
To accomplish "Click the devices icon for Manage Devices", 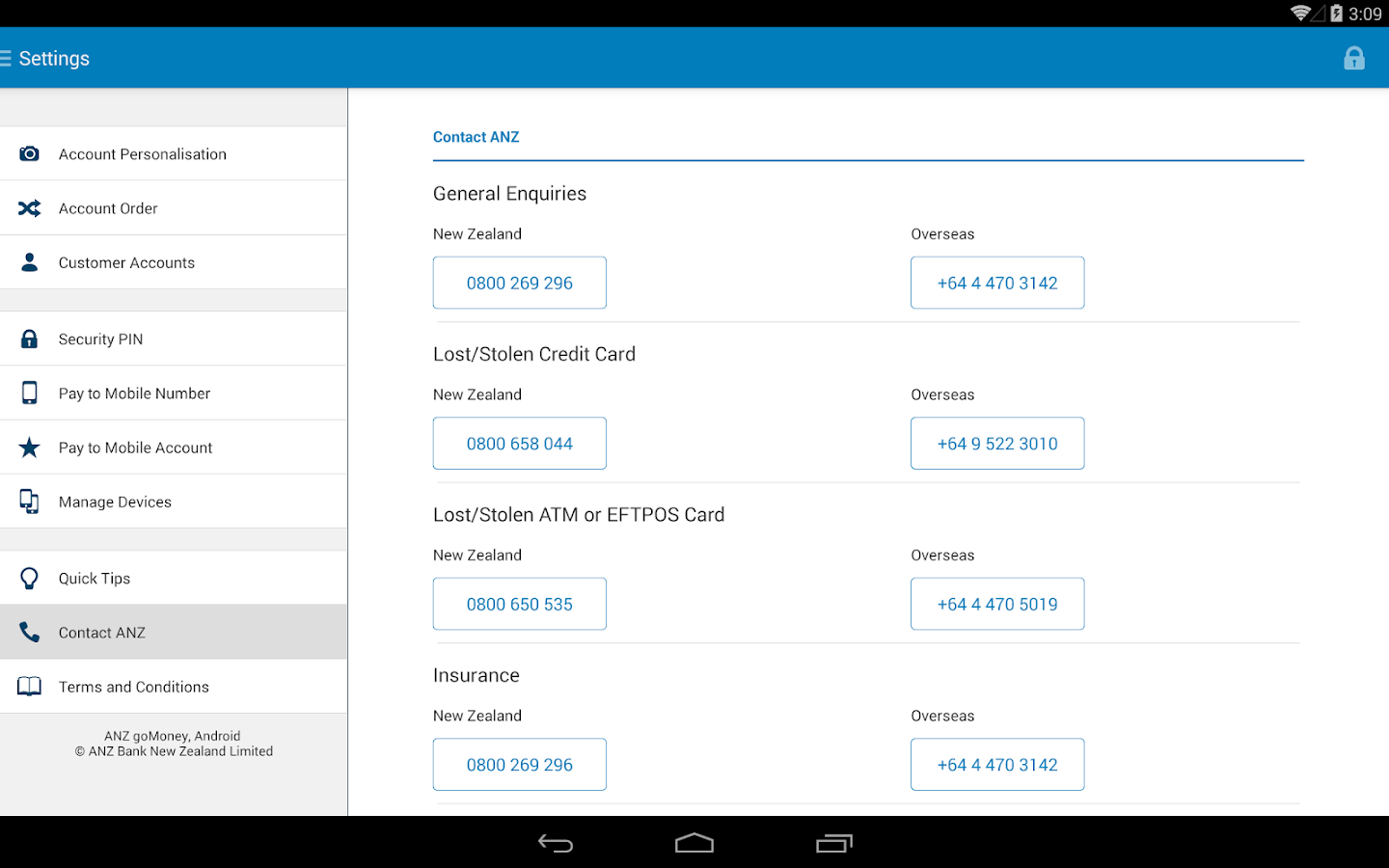I will tap(30, 502).
